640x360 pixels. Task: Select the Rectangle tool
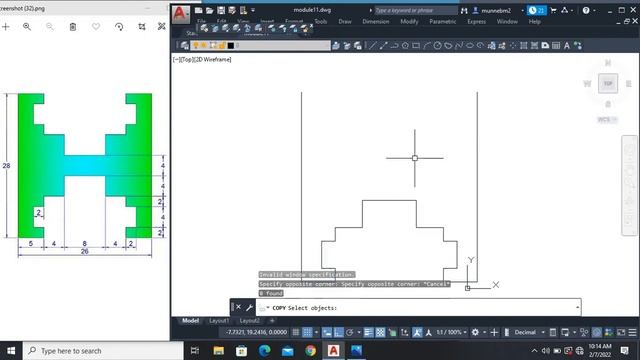pos(416,46)
